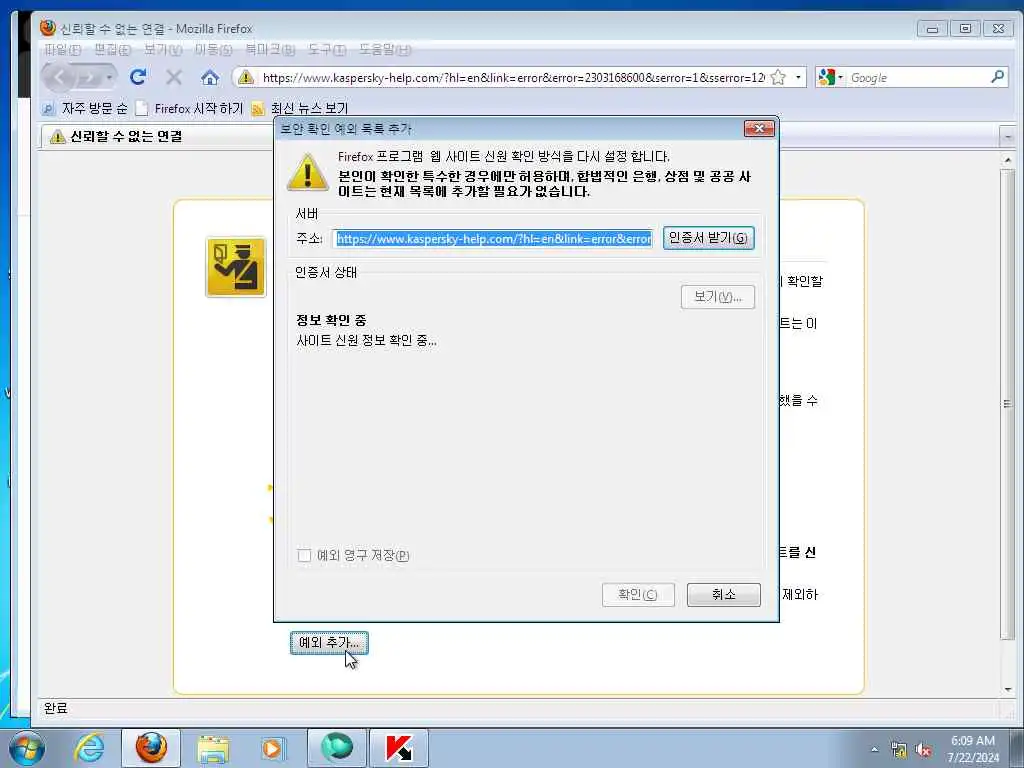1024x768 pixels.
Task: Click the 예외 추가... button on the page
Action: [329, 643]
